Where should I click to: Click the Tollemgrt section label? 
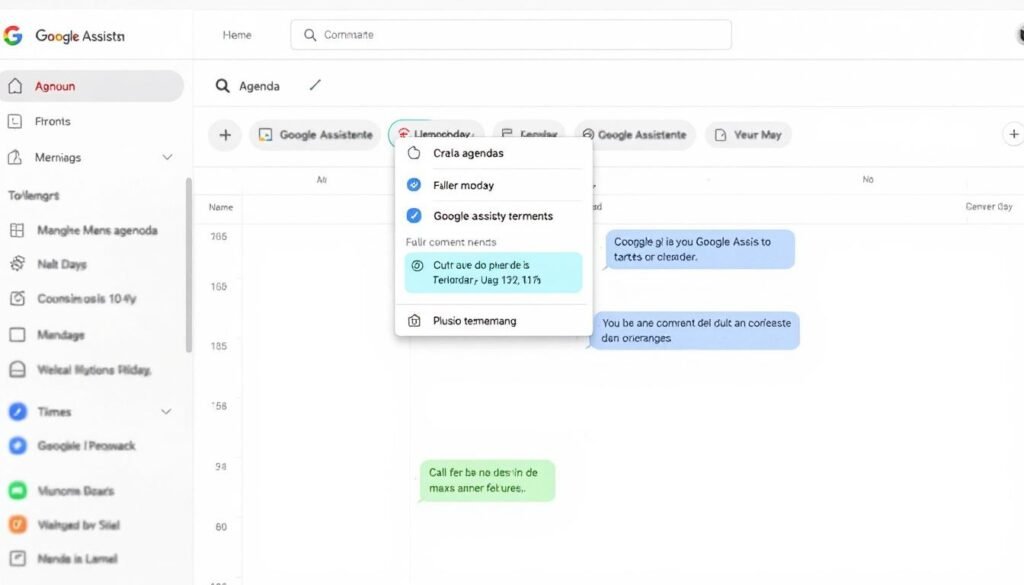coord(33,195)
